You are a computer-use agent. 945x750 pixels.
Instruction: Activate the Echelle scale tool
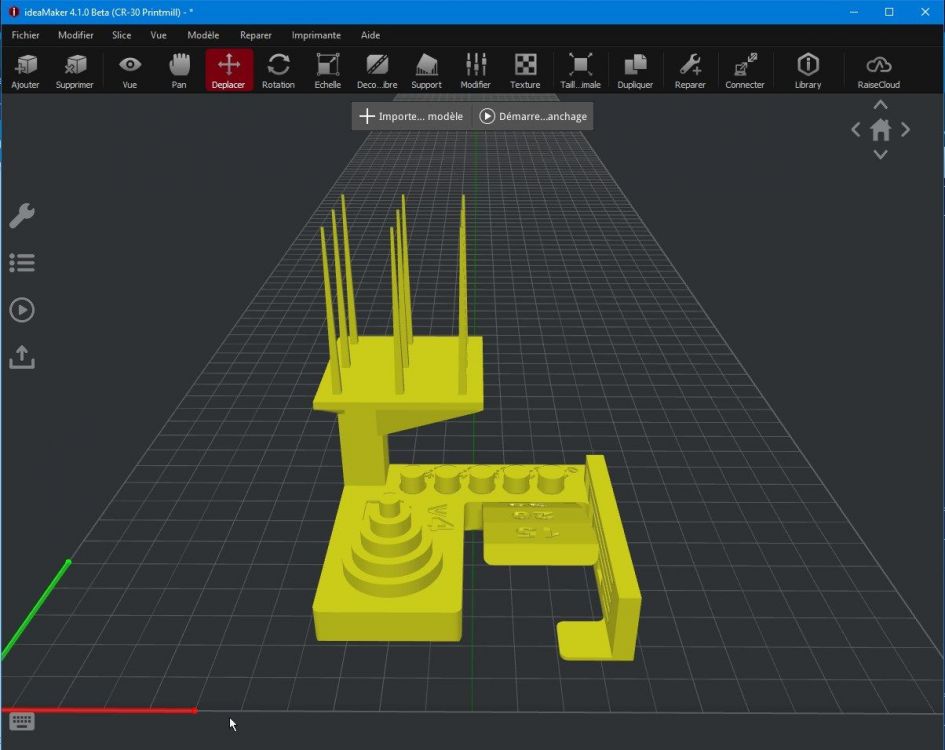tap(327, 70)
